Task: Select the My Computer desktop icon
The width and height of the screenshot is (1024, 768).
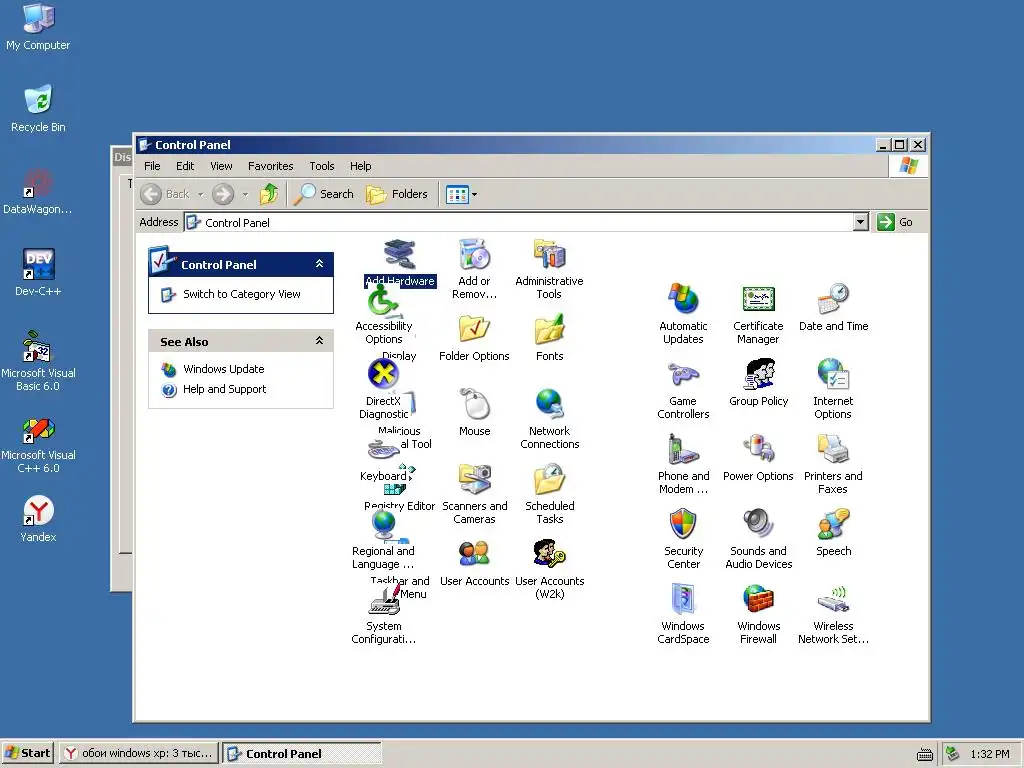Action: (x=38, y=26)
